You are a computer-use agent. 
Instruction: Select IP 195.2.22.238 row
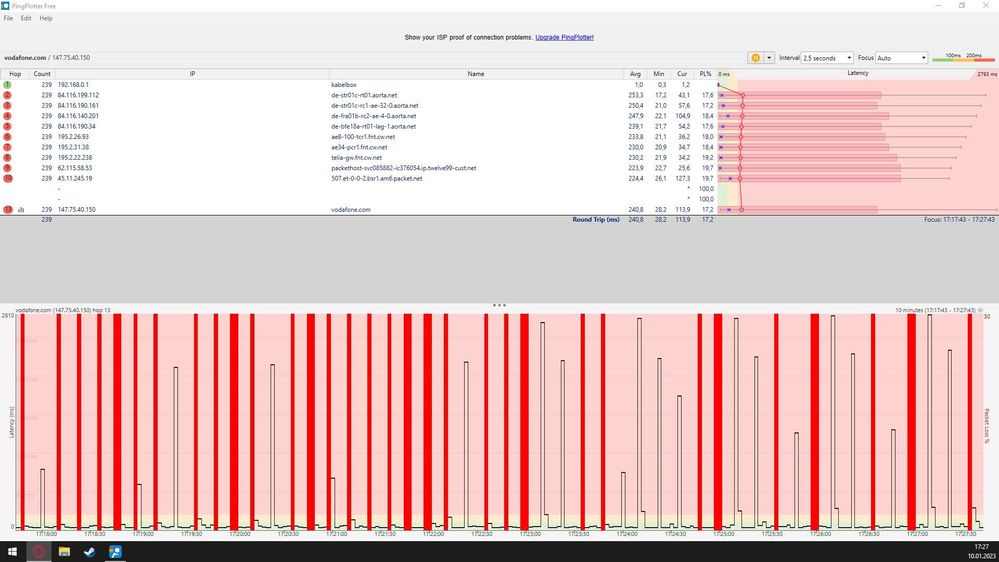[x=75, y=157]
